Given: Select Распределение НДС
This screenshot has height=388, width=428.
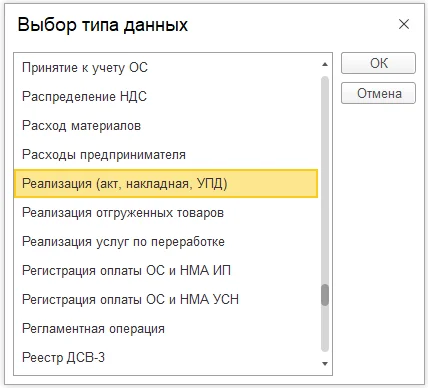Looking at the screenshot, I should 166,97.
